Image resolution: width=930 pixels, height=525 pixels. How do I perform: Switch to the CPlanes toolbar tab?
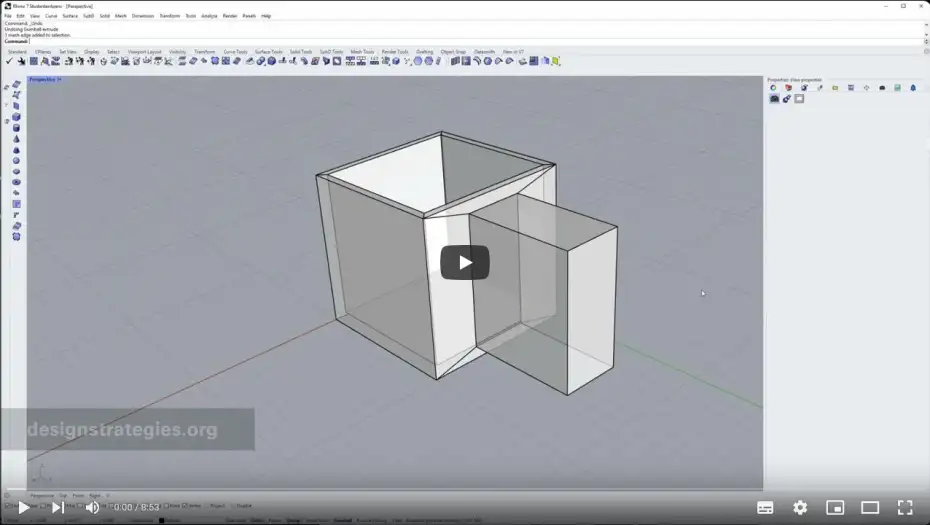(x=43, y=52)
